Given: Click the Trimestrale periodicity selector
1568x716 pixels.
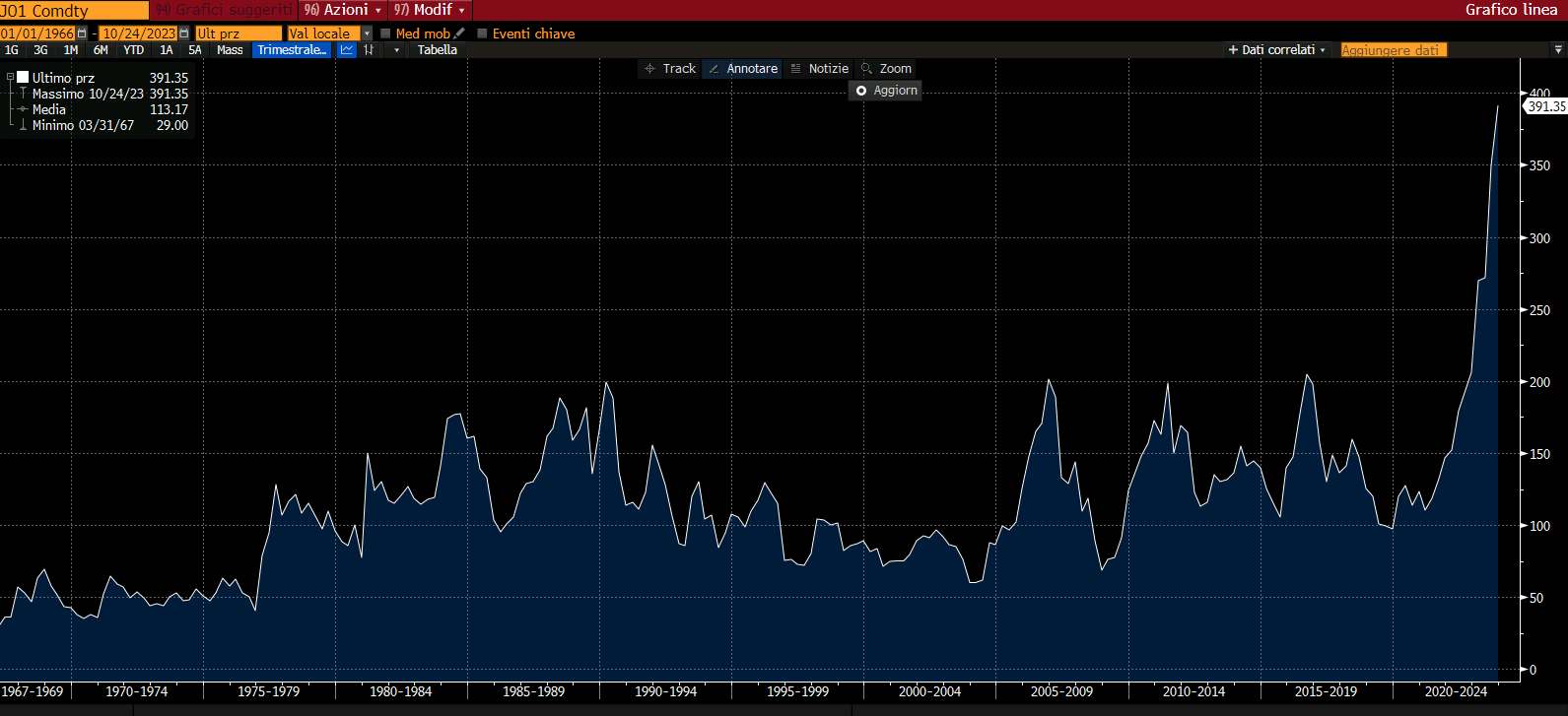Looking at the screenshot, I should point(292,50).
